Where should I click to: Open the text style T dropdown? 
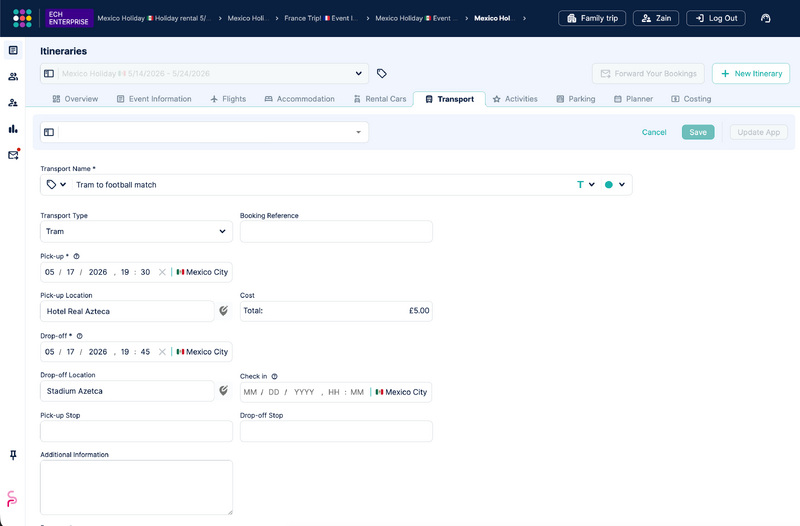585,185
